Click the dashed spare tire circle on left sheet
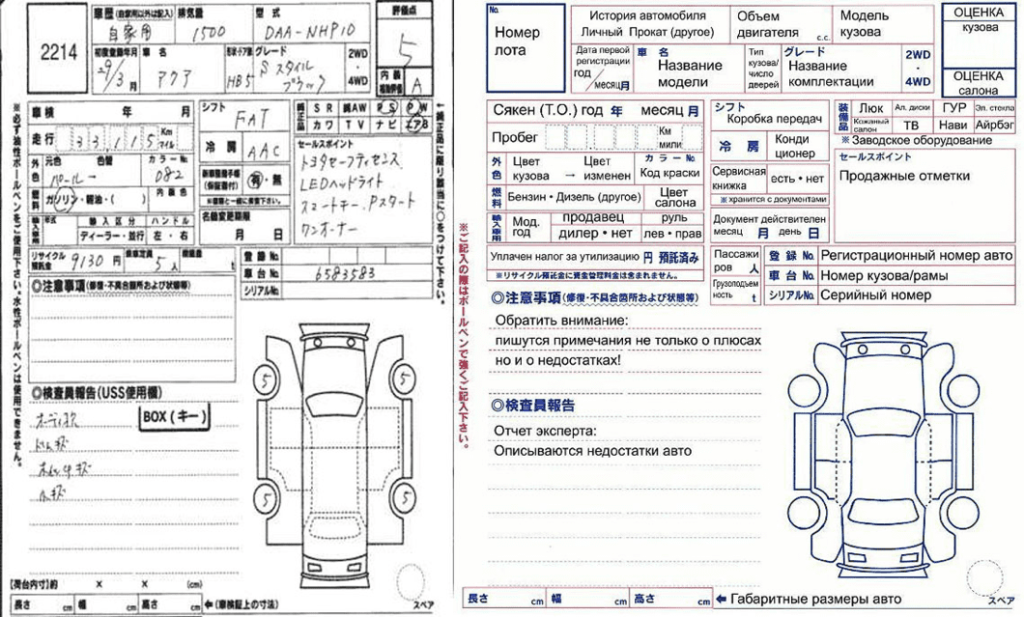1024x617 pixels. click(412, 581)
